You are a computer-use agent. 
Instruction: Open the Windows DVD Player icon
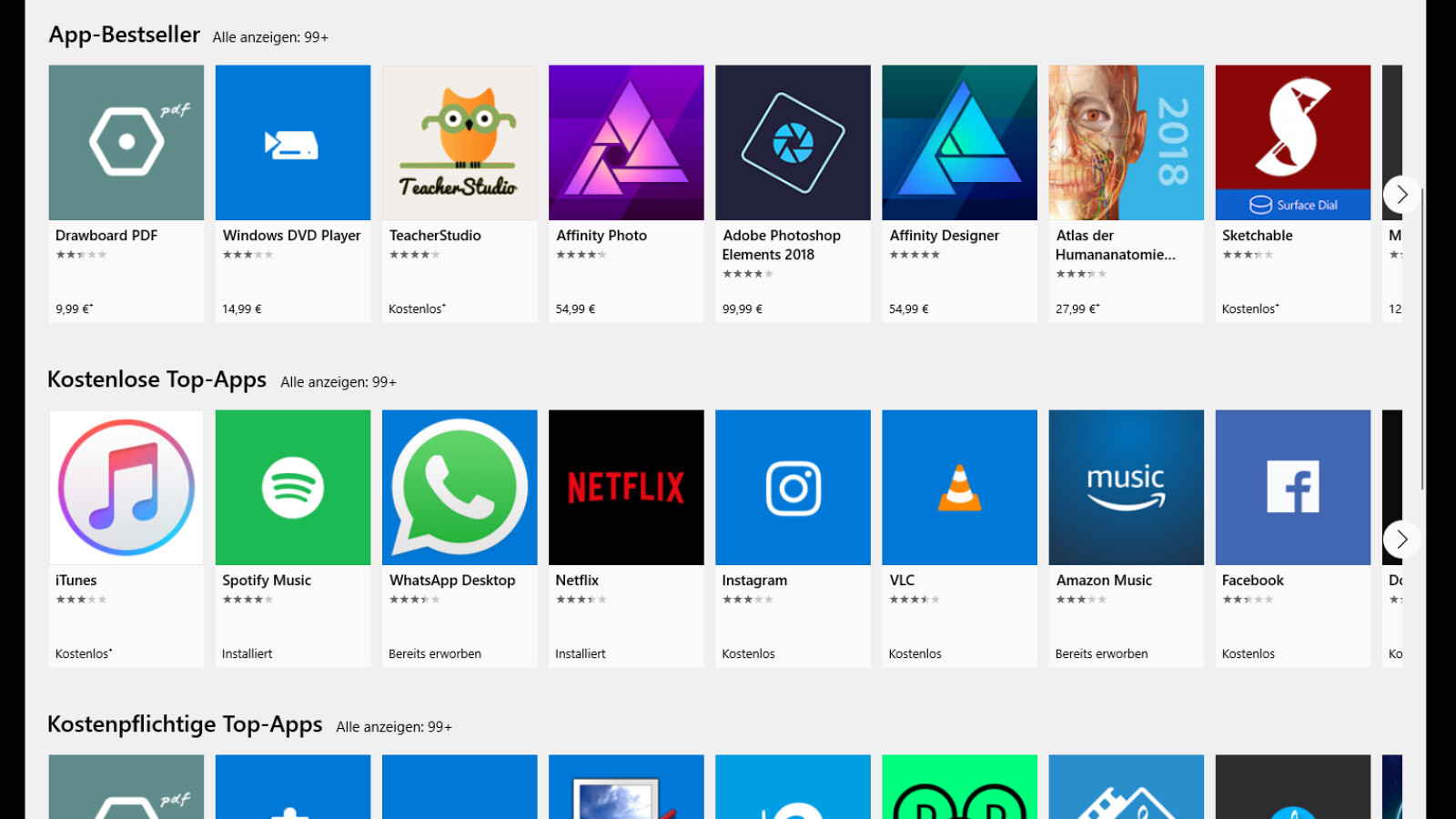pos(293,142)
